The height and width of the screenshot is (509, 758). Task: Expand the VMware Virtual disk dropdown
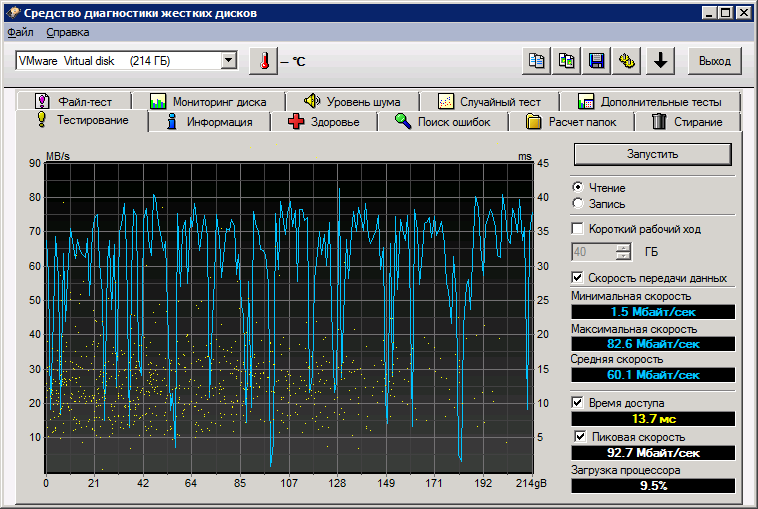point(228,61)
